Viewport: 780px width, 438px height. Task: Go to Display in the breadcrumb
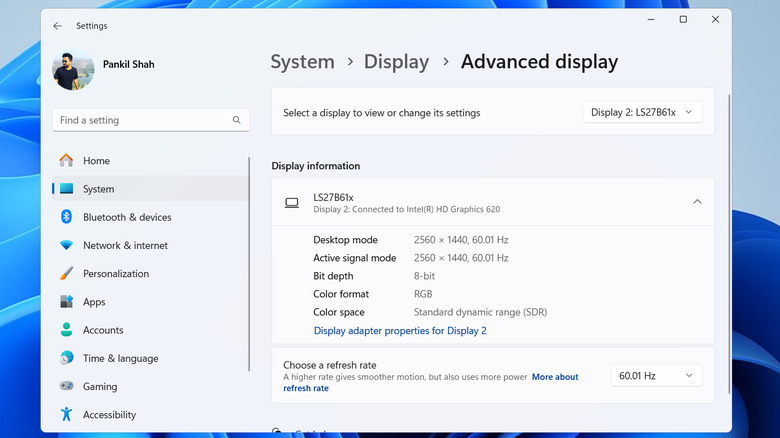396,62
